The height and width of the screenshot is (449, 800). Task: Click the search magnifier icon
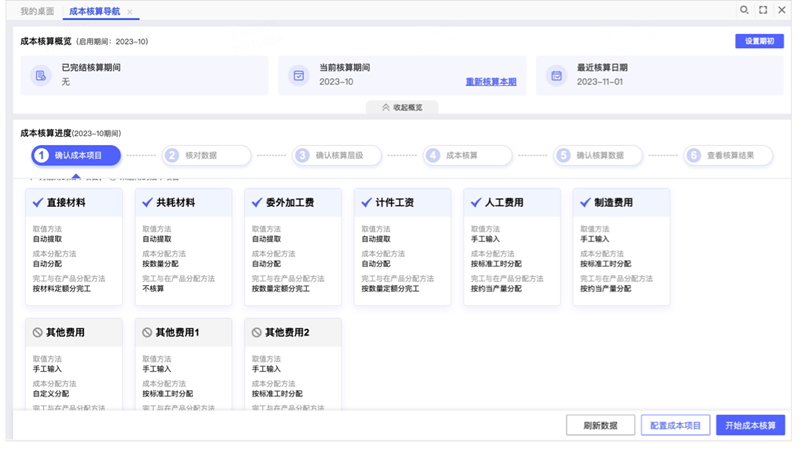point(744,10)
